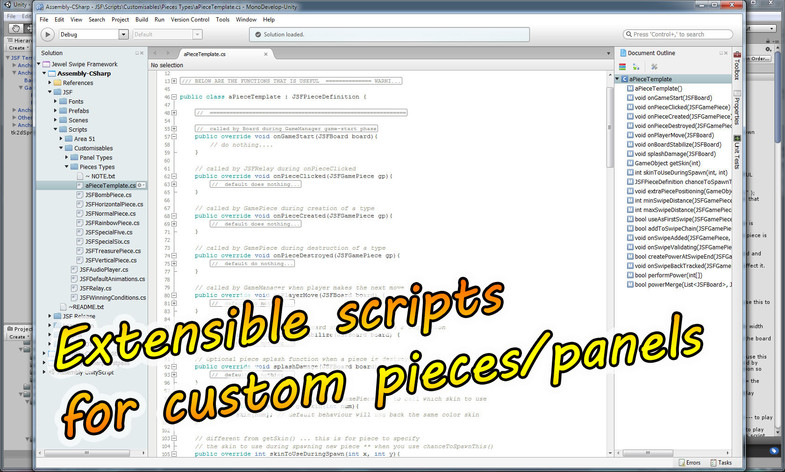The width and height of the screenshot is (785, 472).
Task: Toggle fold for onGameStart method line 57
Action: 174,137
